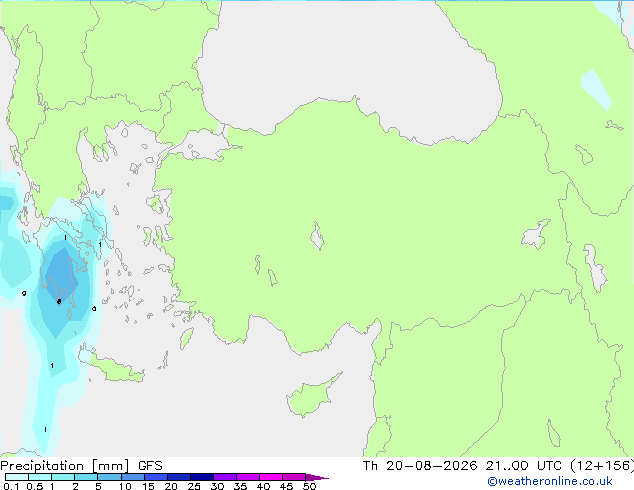Screen dimensions: 634x490
Task: Select the '30' legend value
Action: [217, 486]
